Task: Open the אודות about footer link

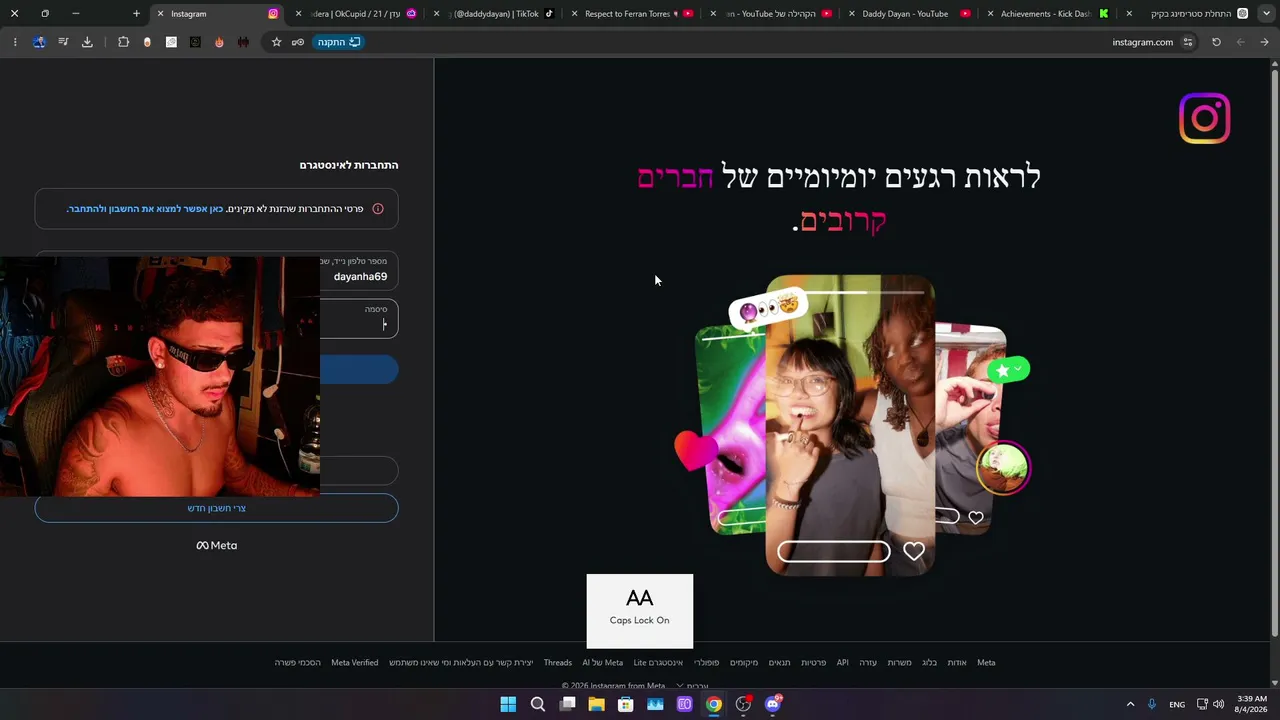Action: point(957,662)
